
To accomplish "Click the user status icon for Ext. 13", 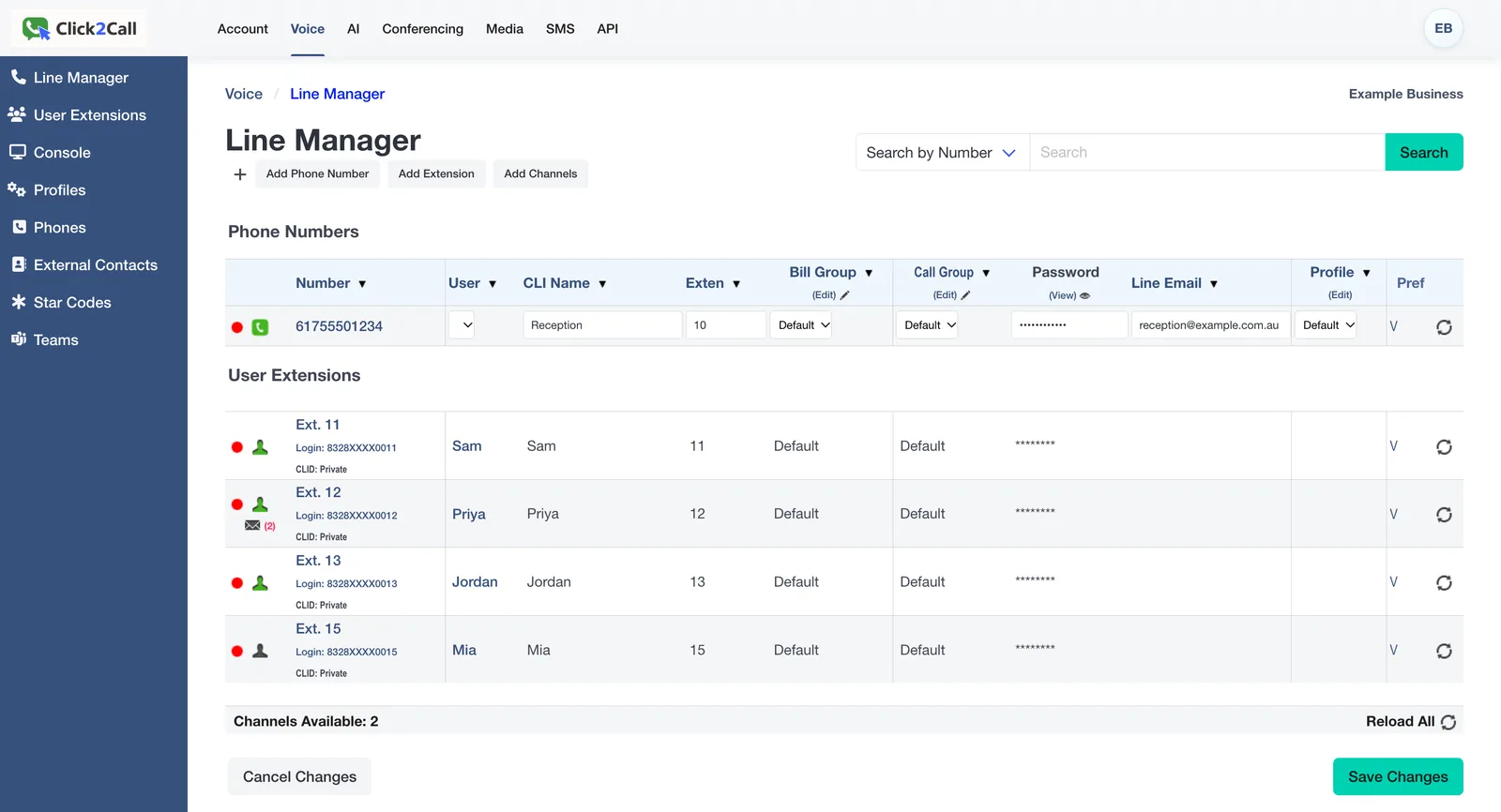I will click(260, 583).
